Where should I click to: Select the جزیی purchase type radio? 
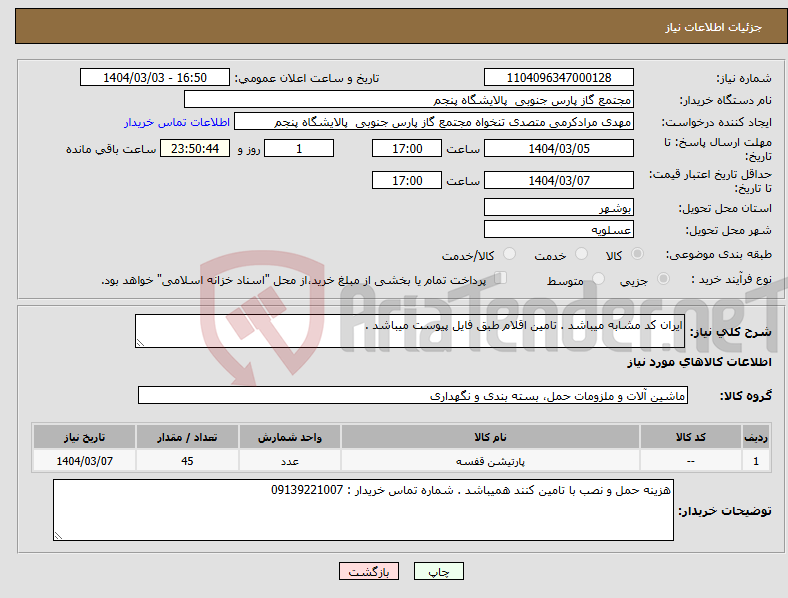click(663, 278)
